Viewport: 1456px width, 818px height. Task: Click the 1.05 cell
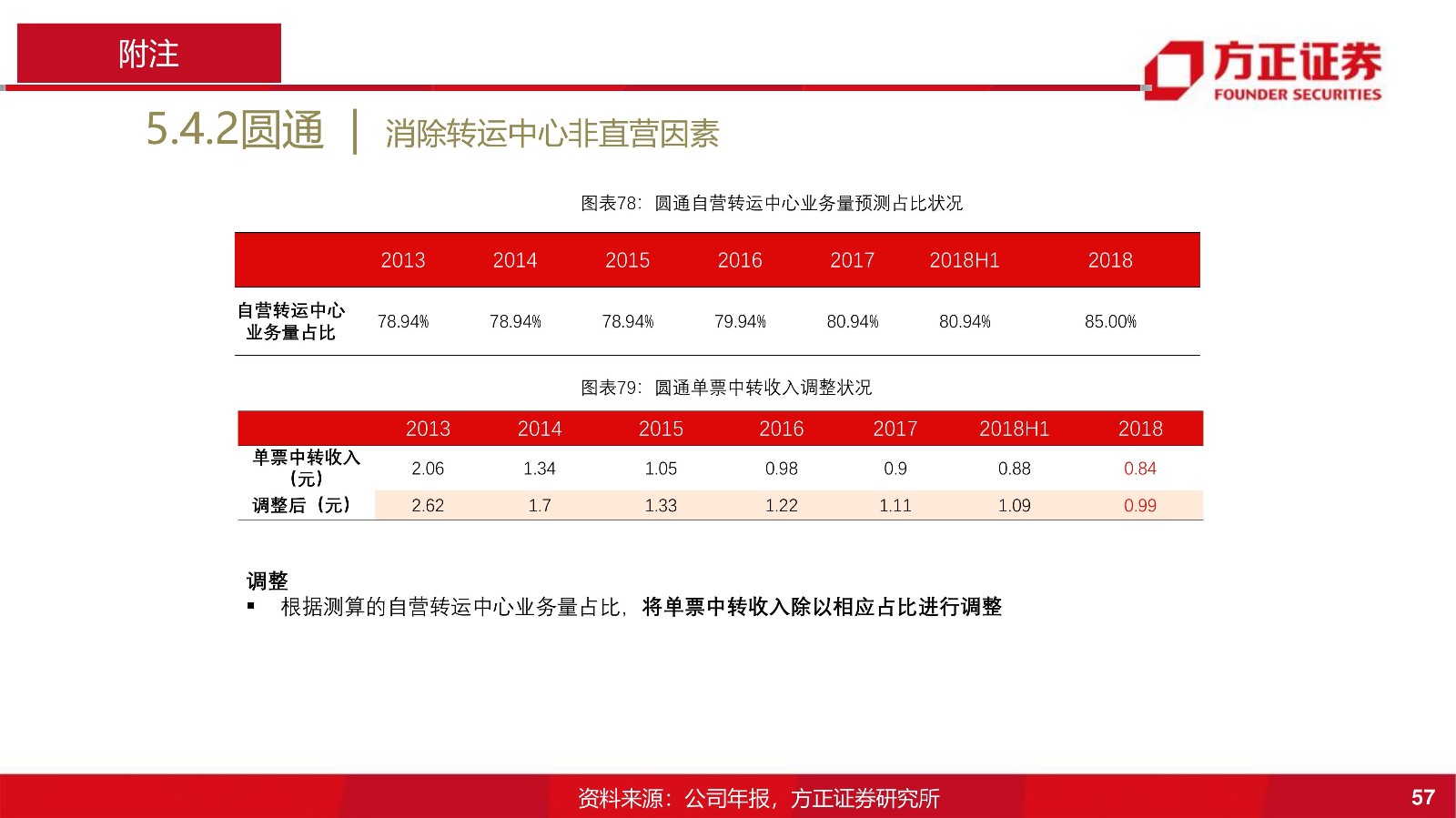[x=661, y=469]
